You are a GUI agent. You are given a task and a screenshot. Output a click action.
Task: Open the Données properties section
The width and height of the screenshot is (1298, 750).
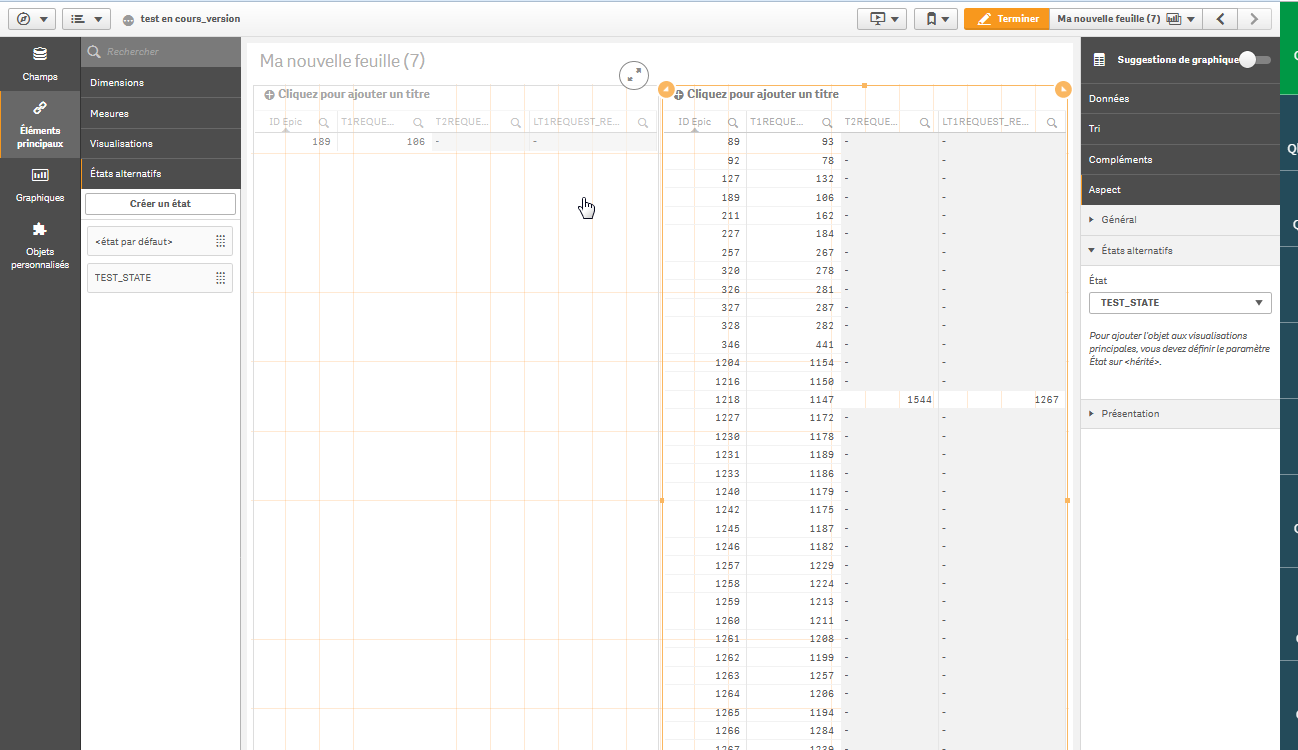(1180, 99)
